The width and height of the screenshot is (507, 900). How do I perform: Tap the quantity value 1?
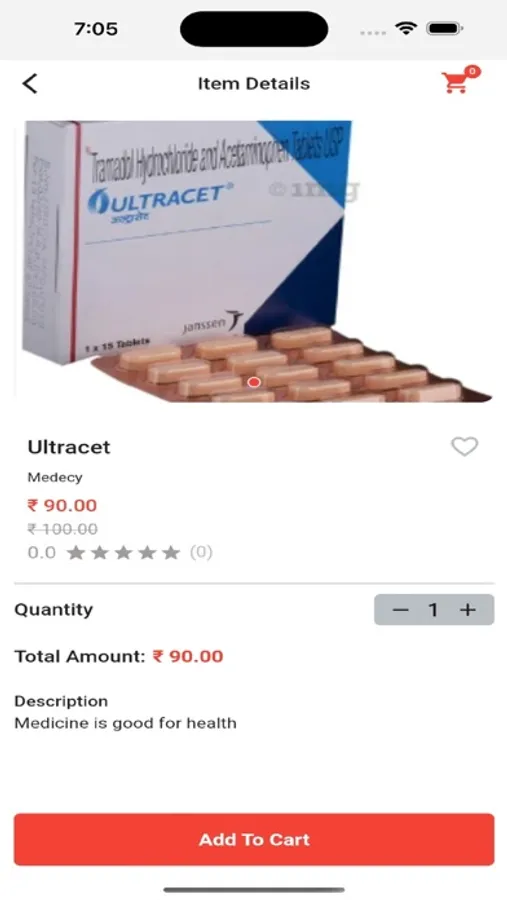tap(434, 610)
